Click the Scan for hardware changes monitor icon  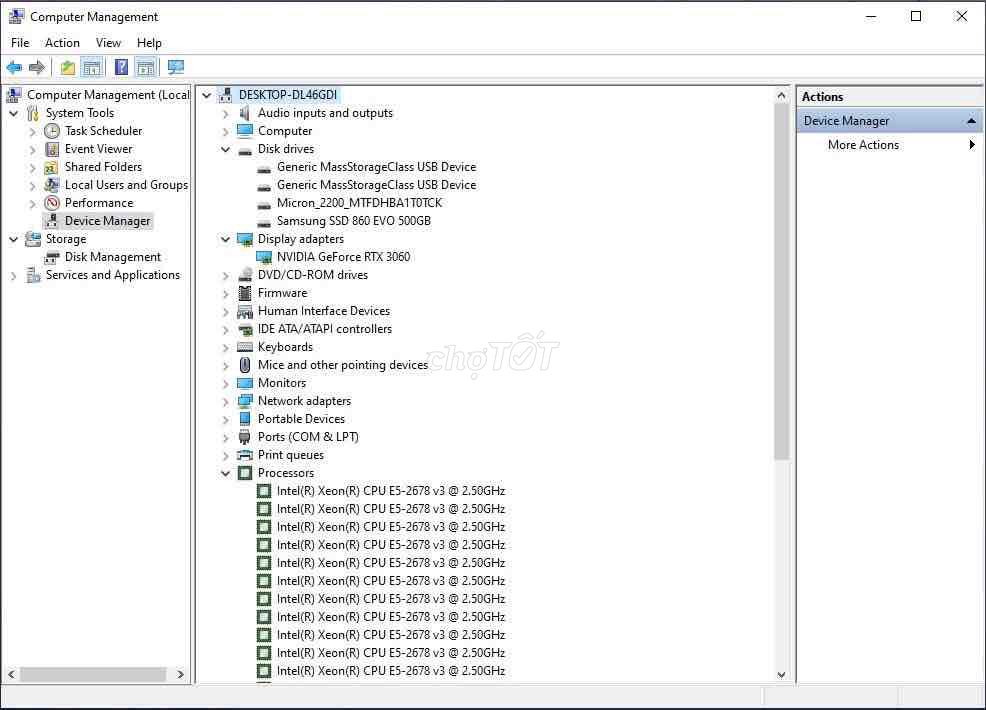click(175, 67)
